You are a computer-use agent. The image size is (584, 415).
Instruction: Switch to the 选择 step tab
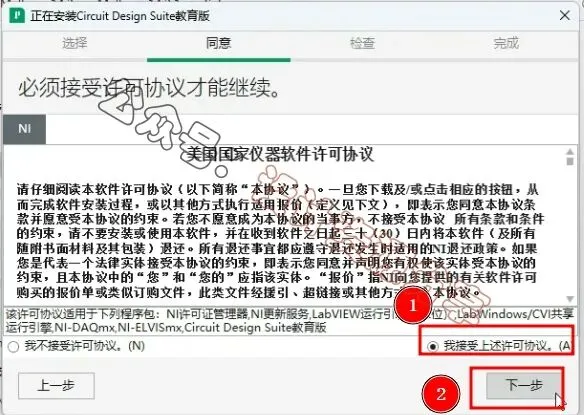[x=74, y=43]
